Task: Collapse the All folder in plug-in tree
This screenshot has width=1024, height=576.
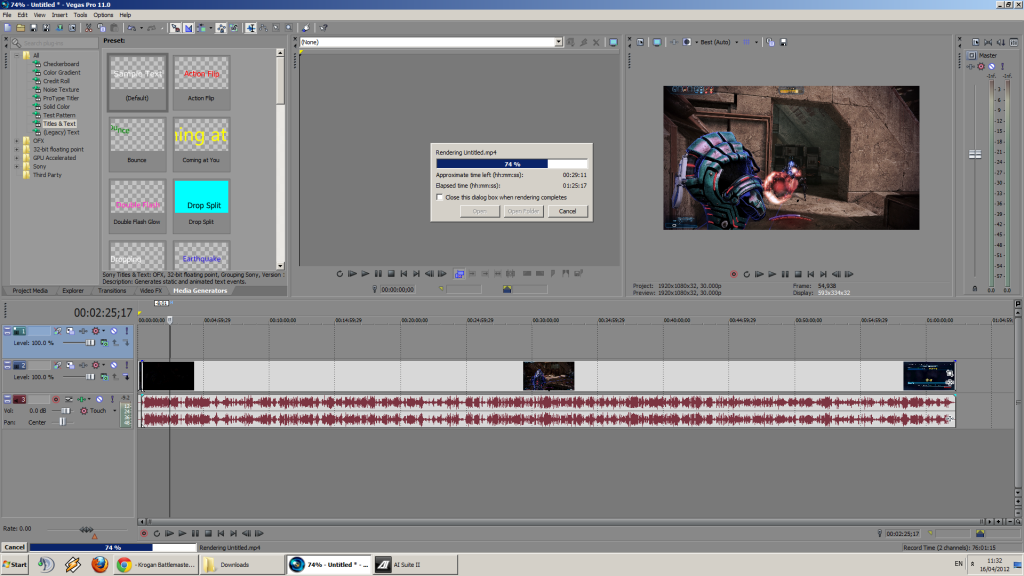Action: 17,55
